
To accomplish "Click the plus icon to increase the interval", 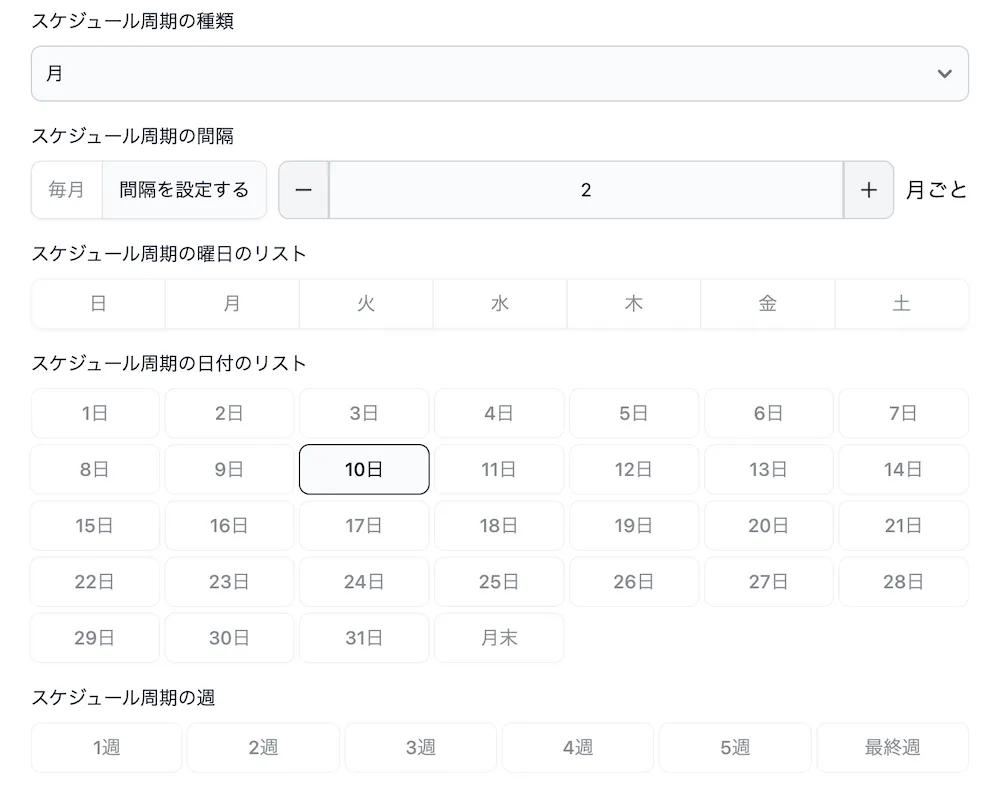I will tap(868, 190).
